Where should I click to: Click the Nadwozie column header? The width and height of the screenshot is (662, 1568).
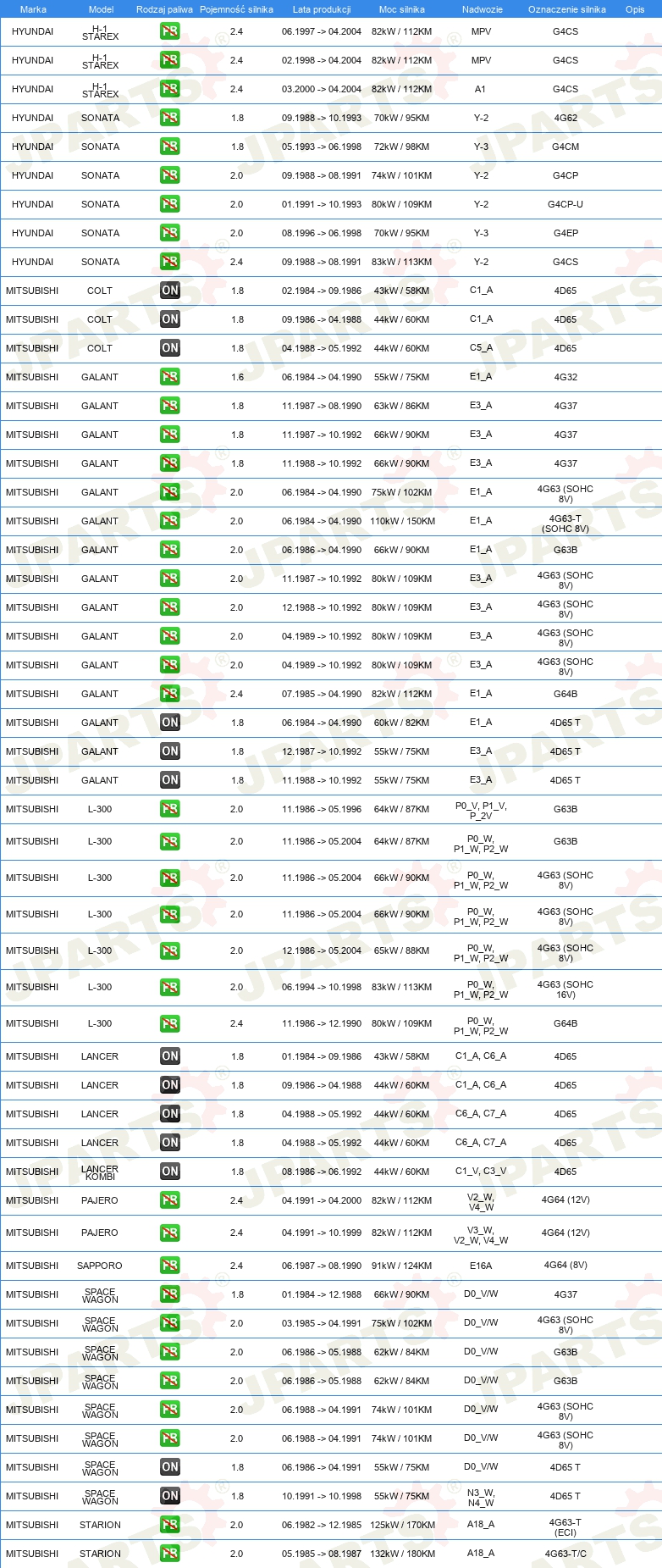click(x=483, y=9)
